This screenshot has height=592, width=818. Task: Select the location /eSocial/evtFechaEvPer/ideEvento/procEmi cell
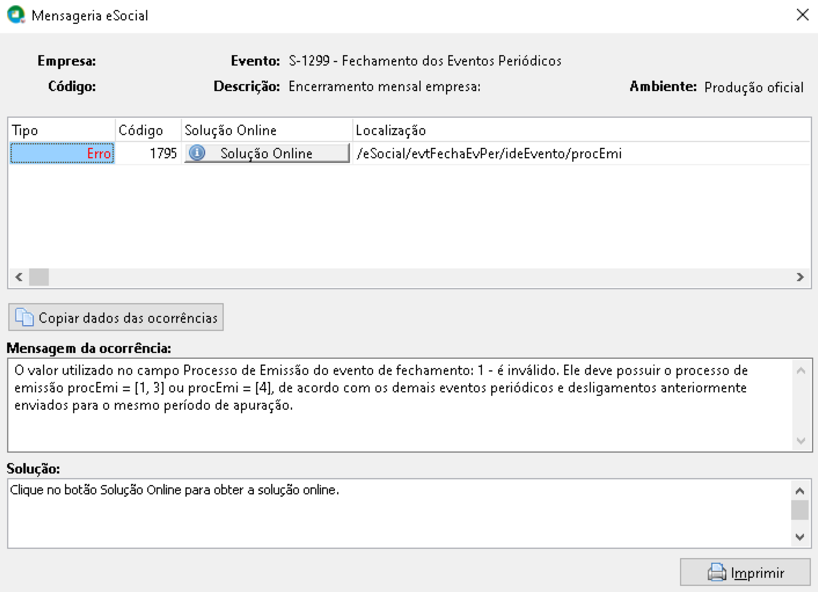pos(581,153)
